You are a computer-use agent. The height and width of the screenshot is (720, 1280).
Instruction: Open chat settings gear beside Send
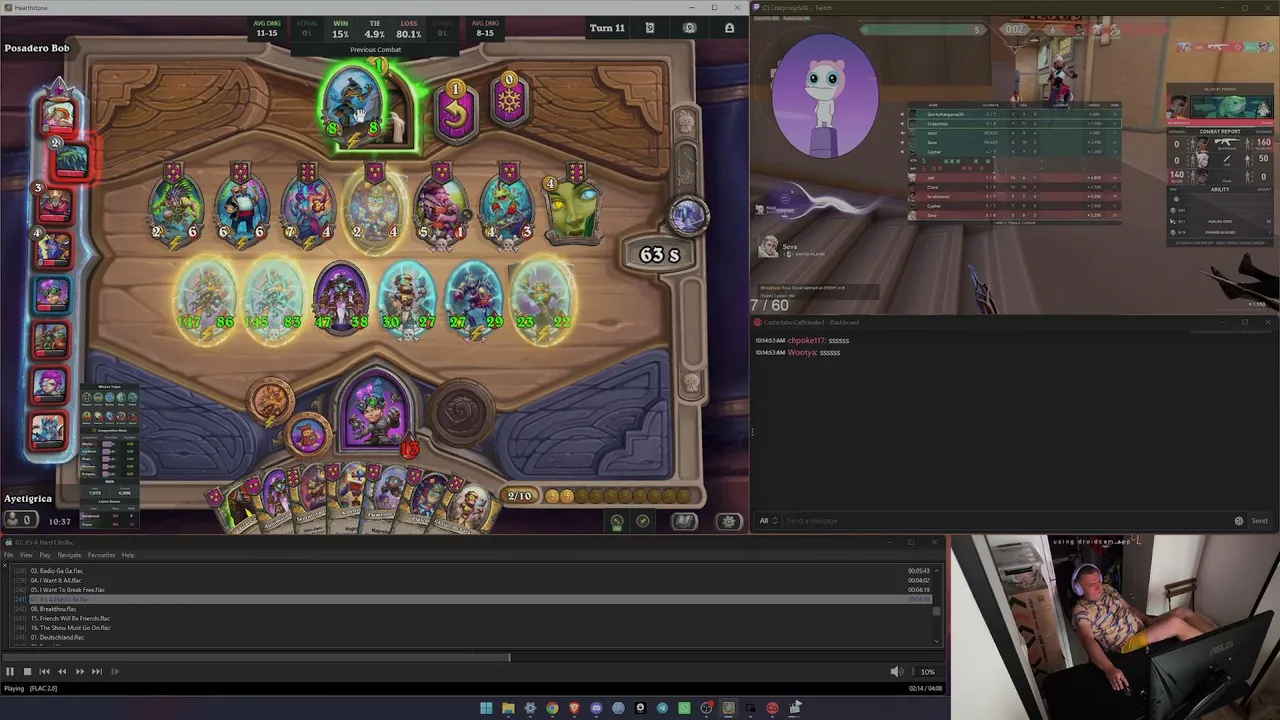click(1239, 521)
